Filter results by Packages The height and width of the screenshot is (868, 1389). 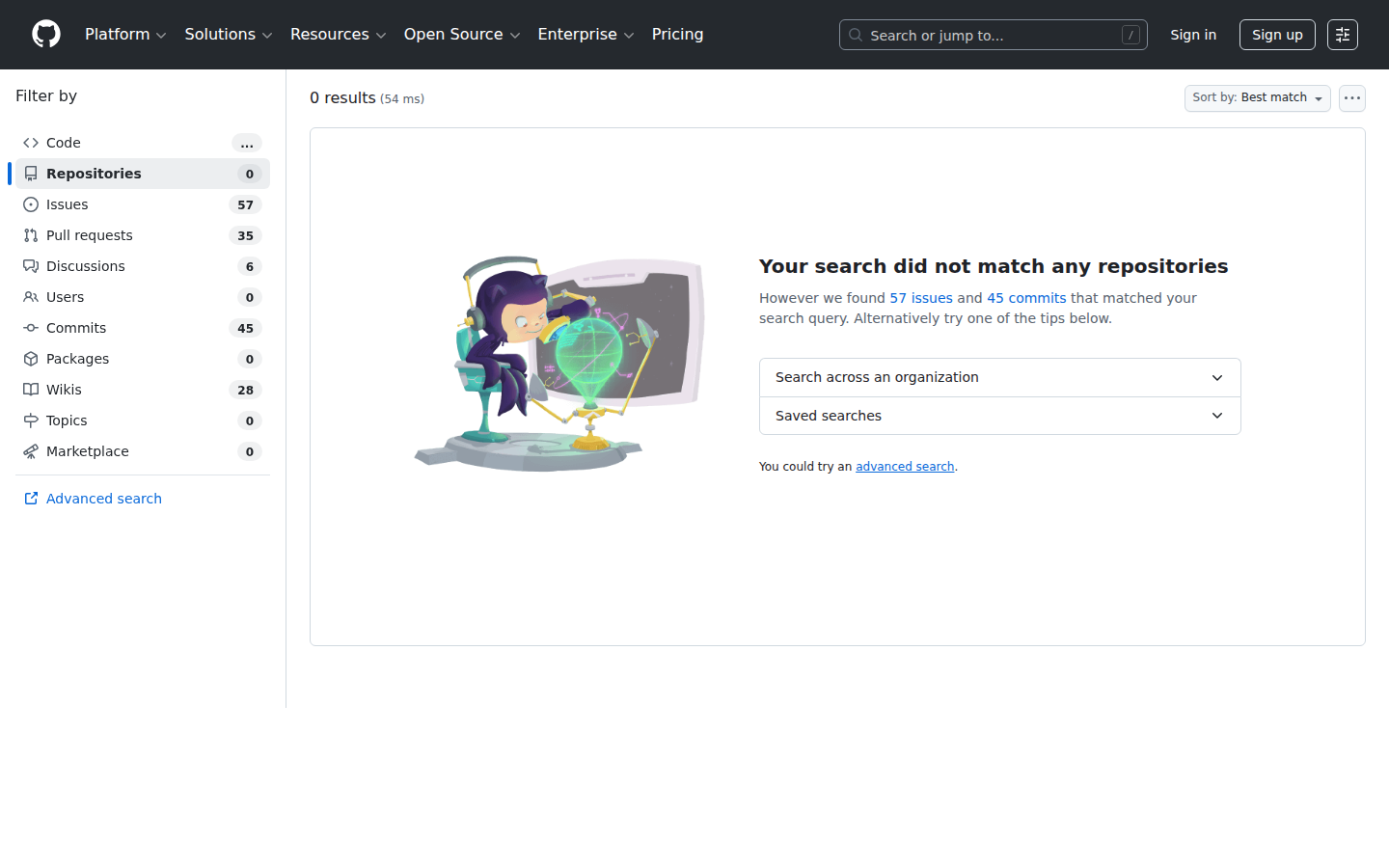77,359
